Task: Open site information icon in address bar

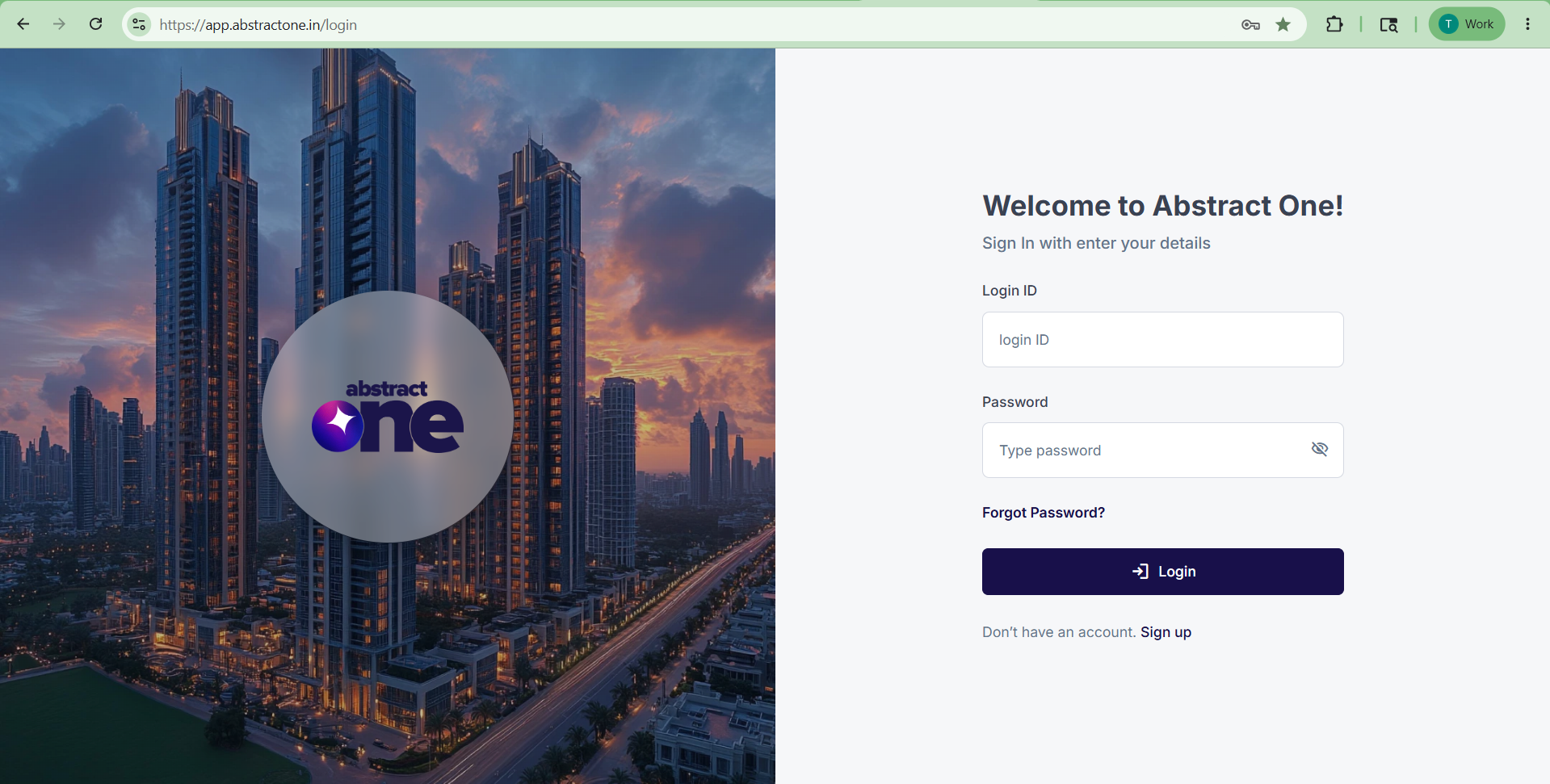Action: 139,24
